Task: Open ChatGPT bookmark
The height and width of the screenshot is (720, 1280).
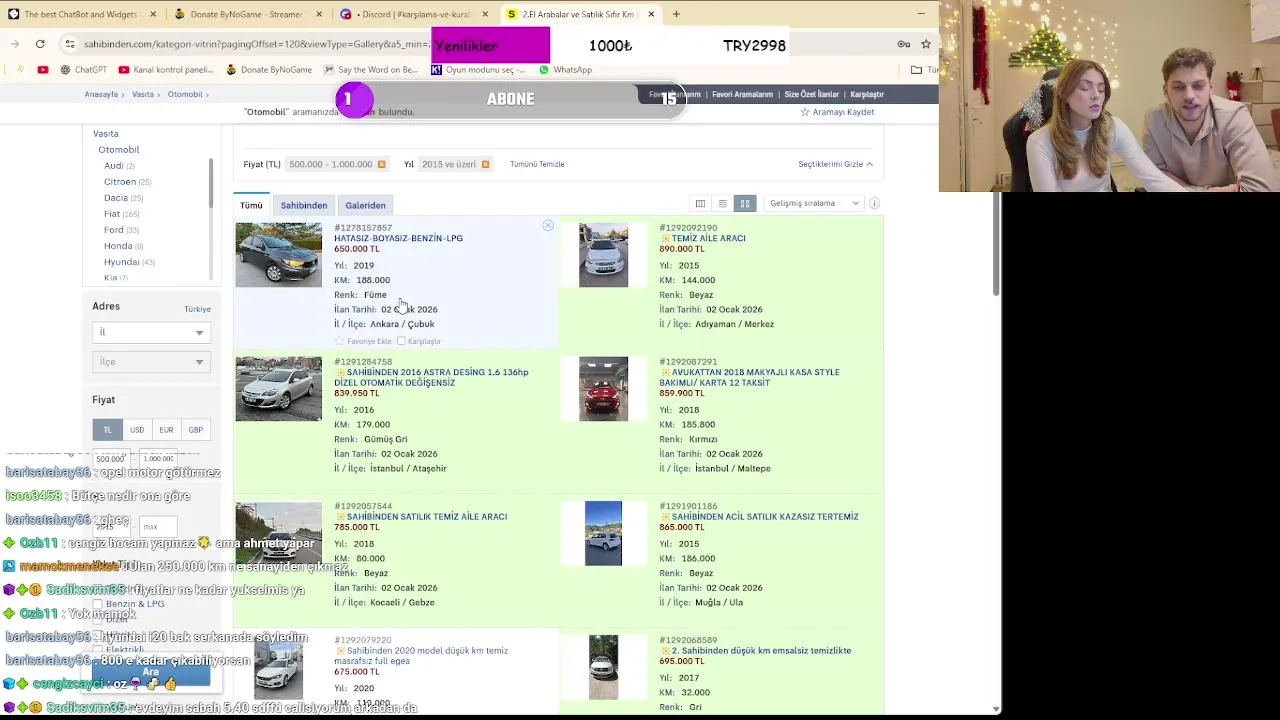Action: [83, 70]
